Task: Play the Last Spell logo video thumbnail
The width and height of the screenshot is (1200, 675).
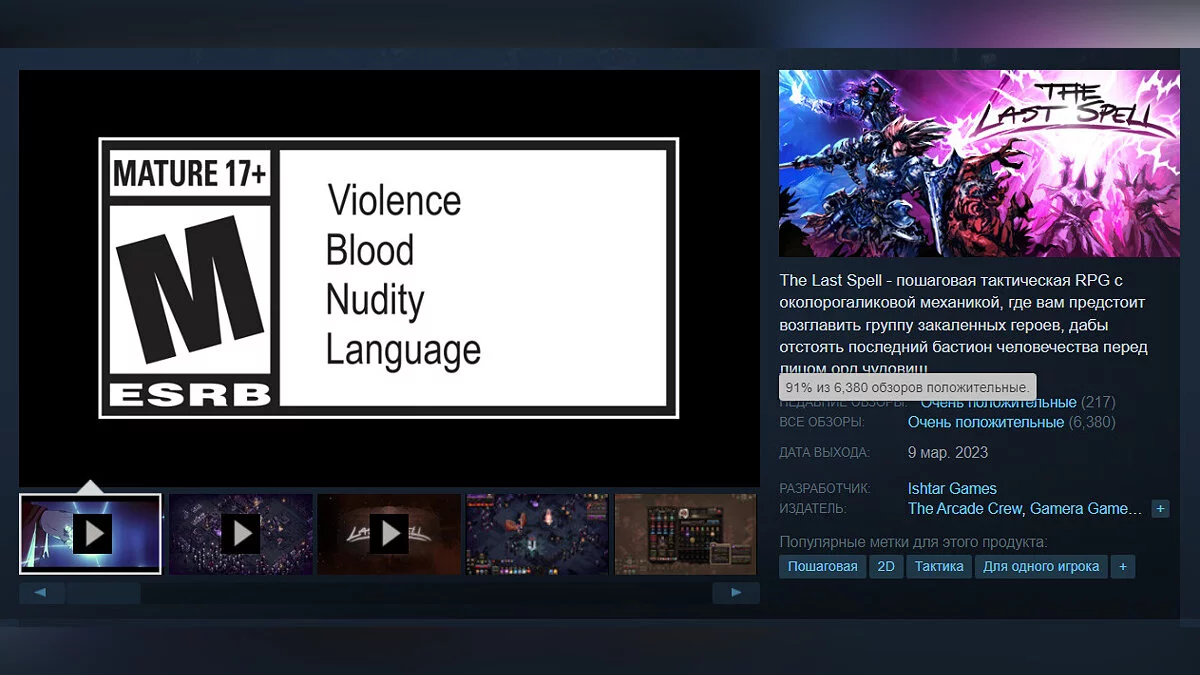Action: click(x=389, y=534)
